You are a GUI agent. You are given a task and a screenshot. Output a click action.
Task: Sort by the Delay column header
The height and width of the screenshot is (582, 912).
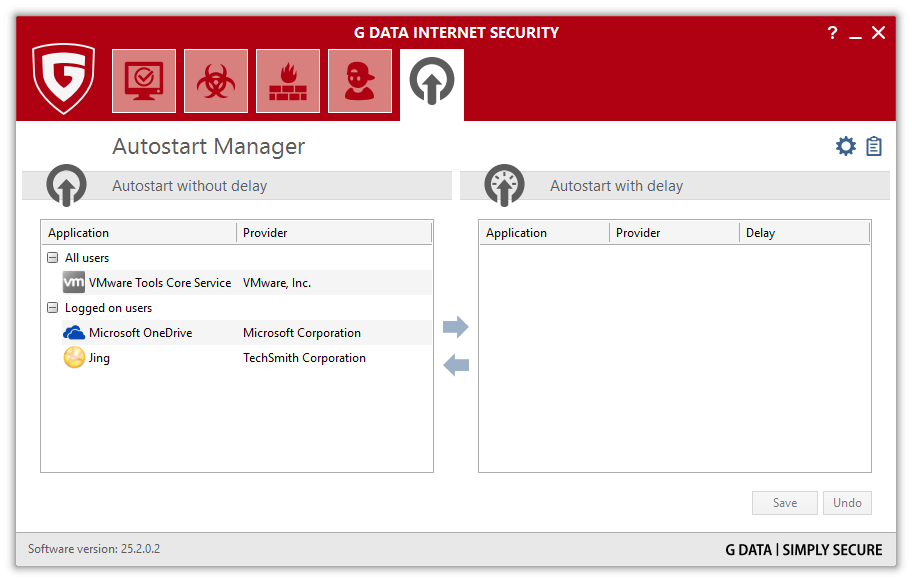803,233
